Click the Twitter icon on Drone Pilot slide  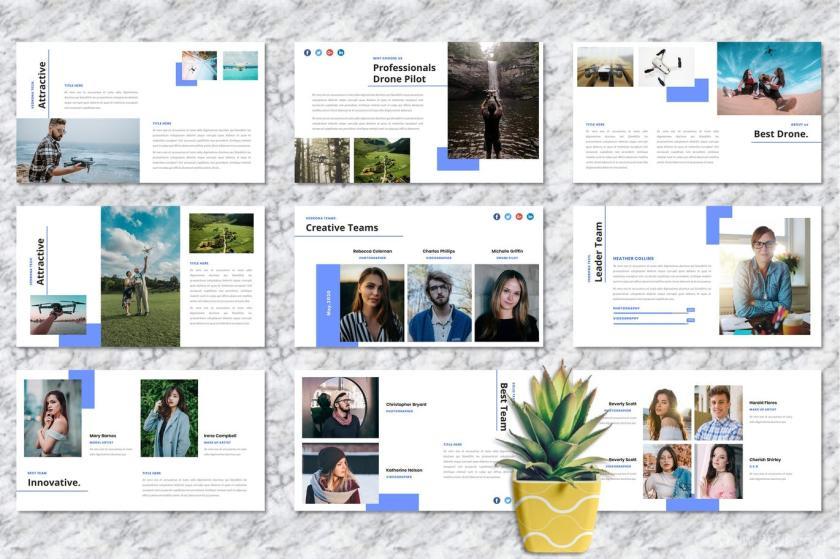[319, 53]
